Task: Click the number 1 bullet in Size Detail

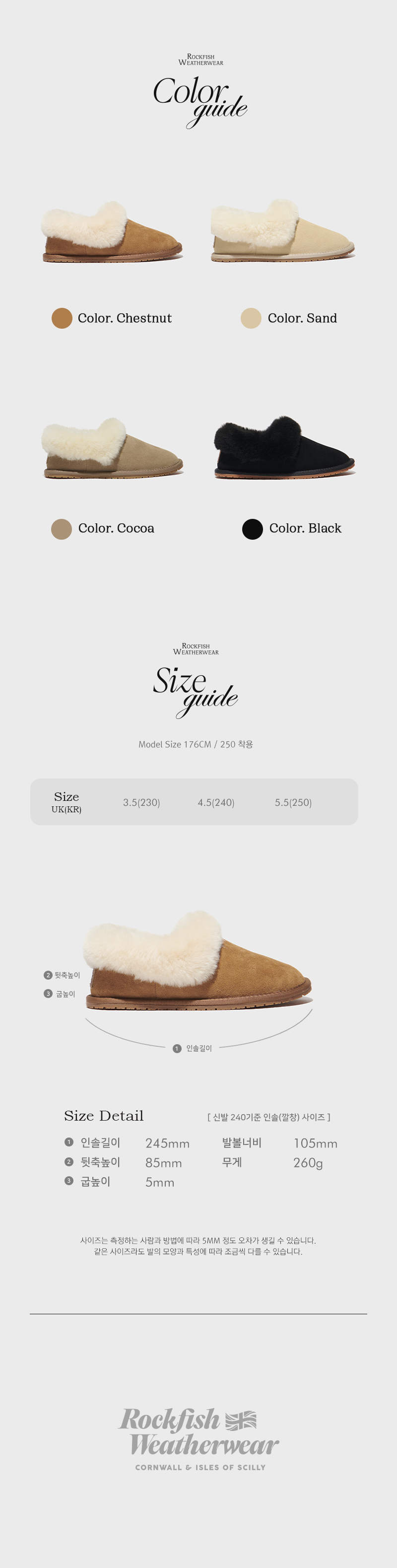Action: click(x=68, y=1142)
